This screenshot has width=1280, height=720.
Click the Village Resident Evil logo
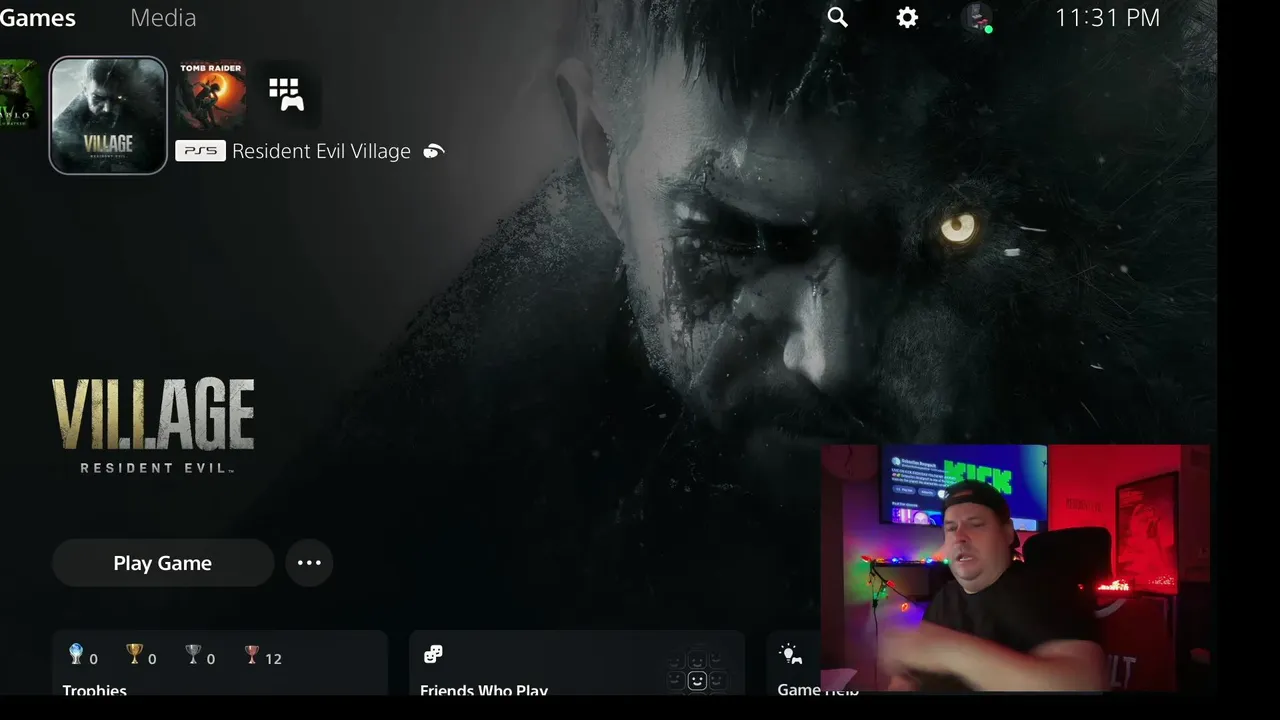tap(153, 426)
